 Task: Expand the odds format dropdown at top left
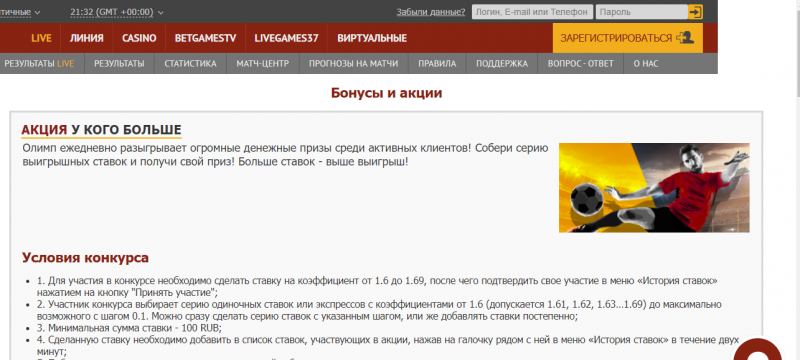point(20,12)
